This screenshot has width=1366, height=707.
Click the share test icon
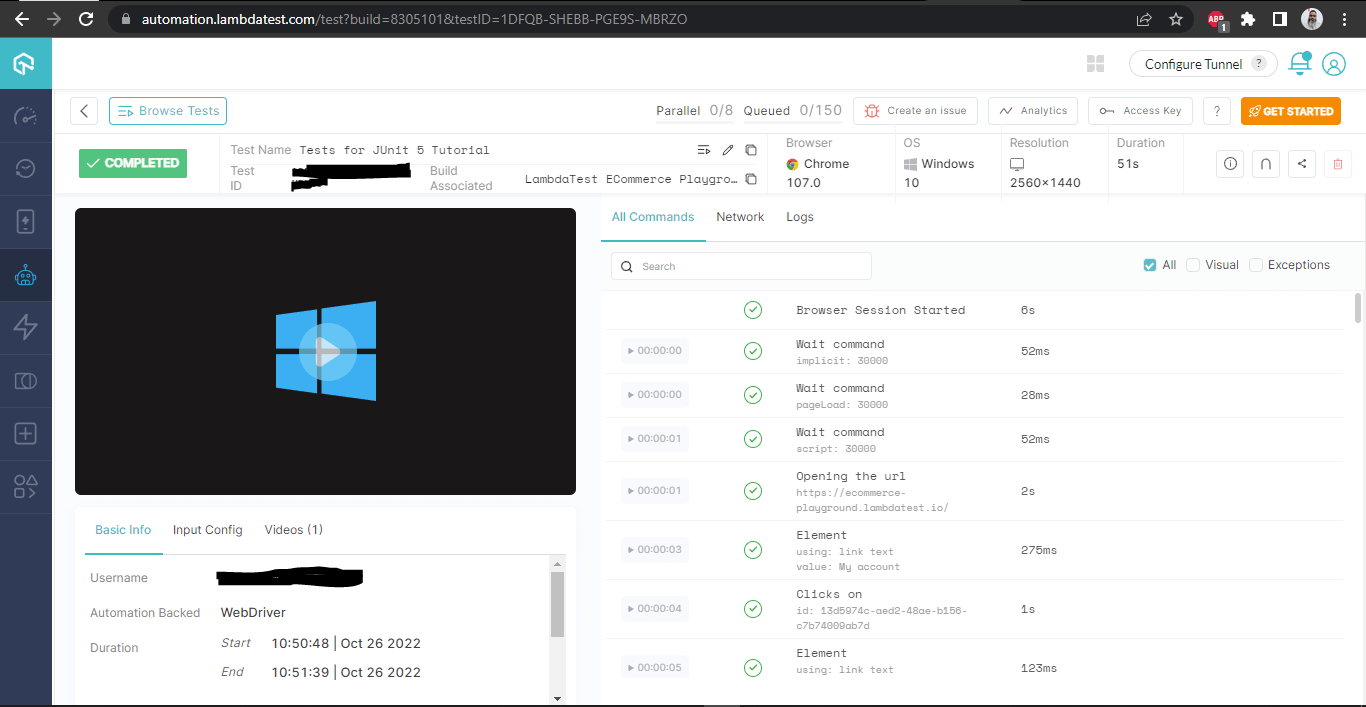tap(1301, 164)
